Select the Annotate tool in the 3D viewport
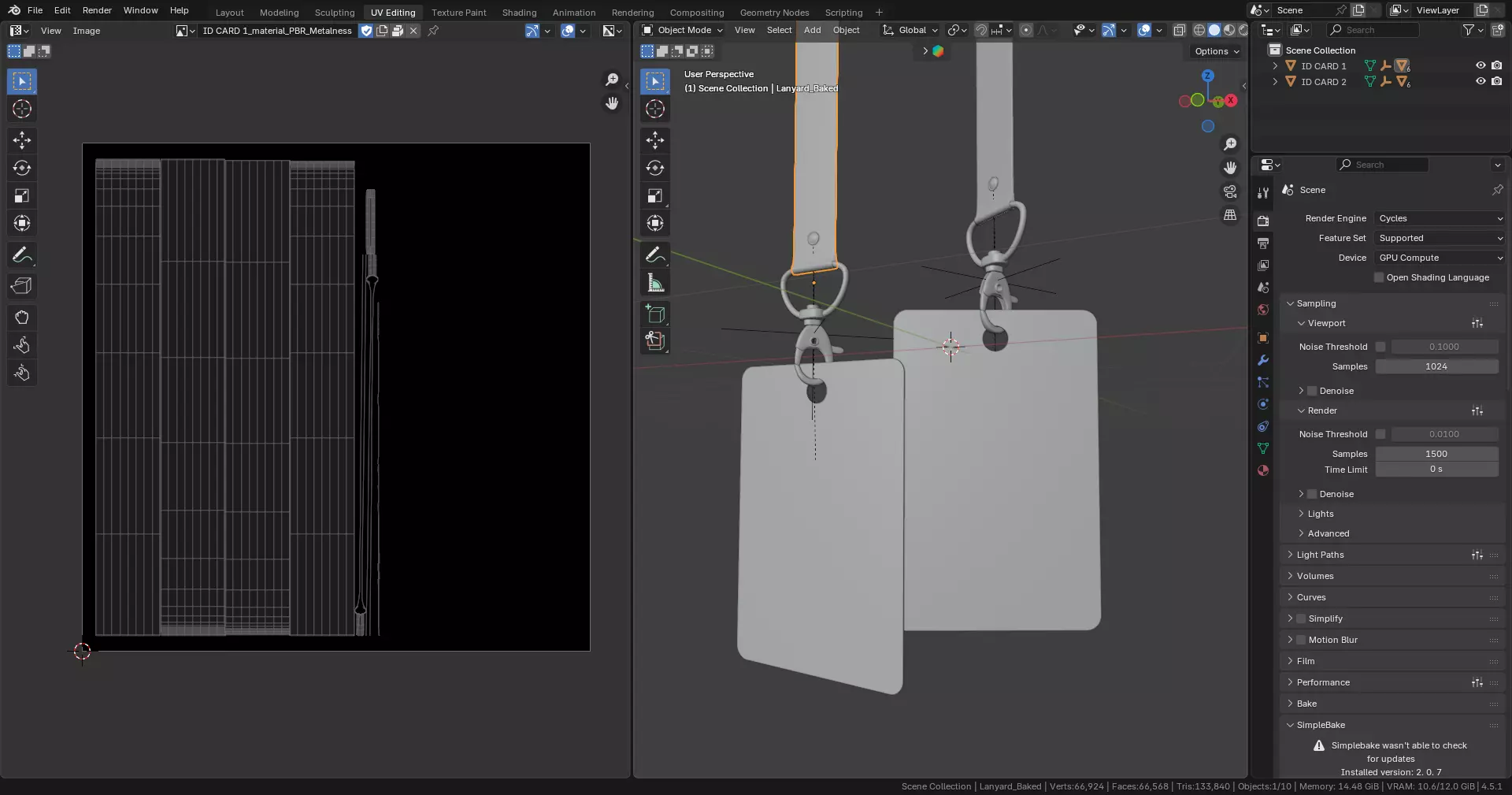 (655, 254)
